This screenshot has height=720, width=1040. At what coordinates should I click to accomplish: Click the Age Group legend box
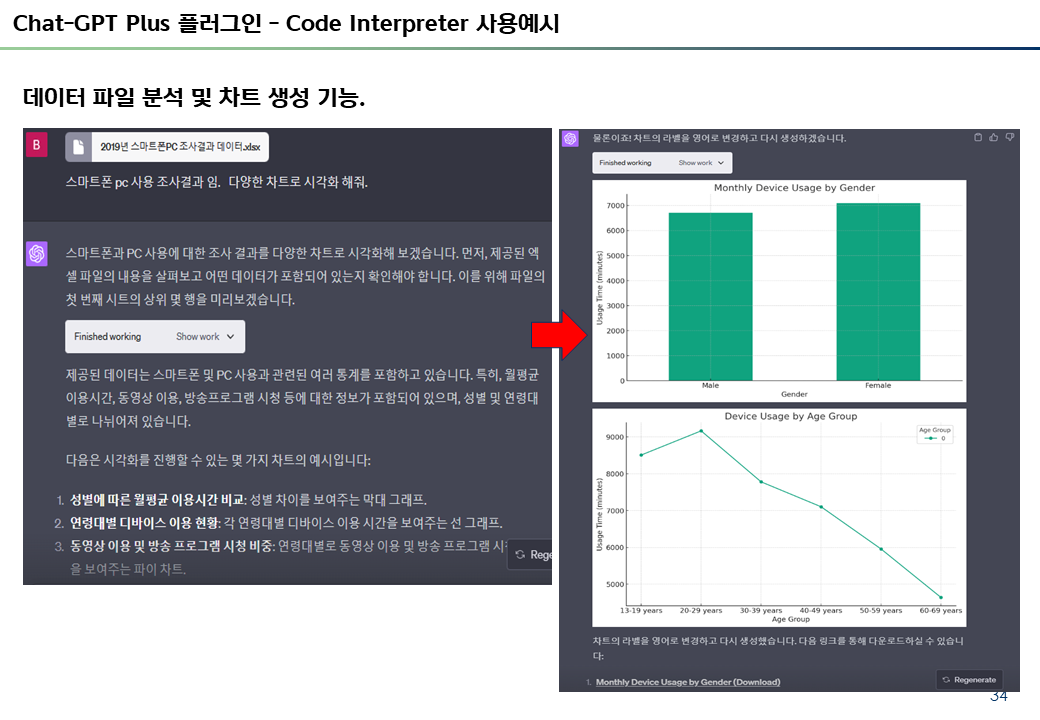click(935, 434)
